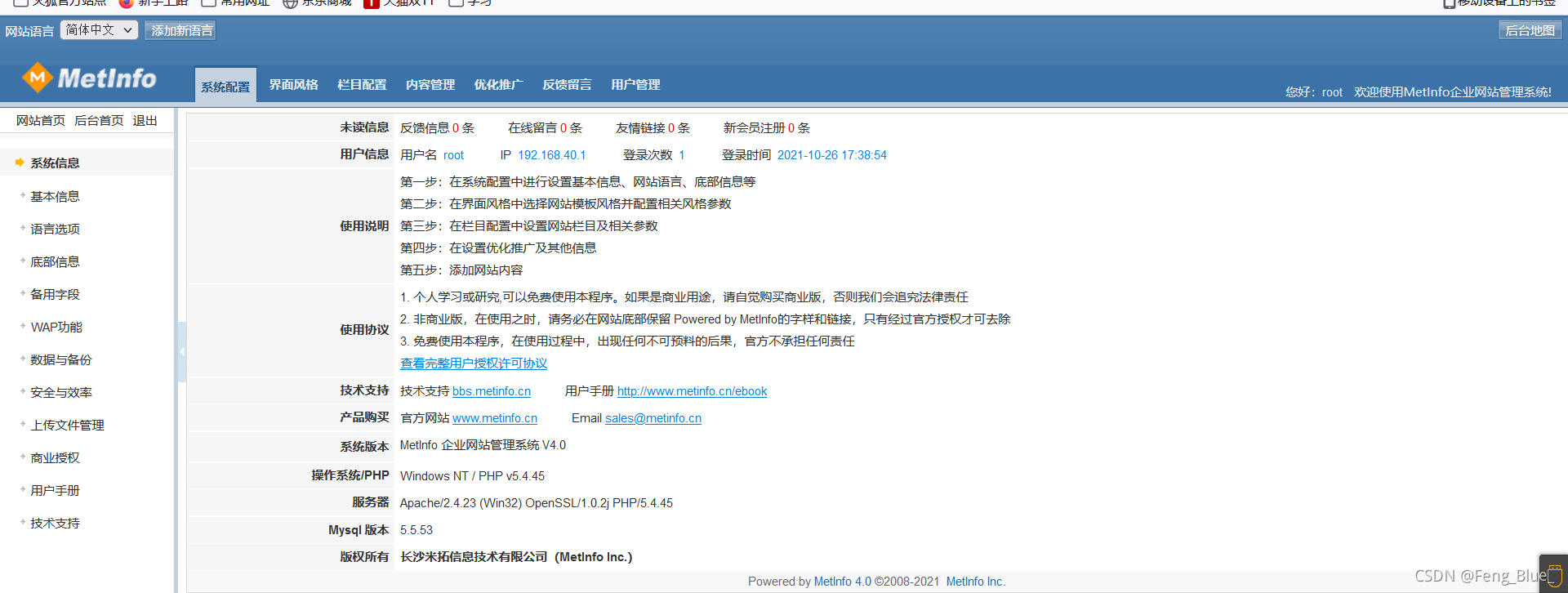Switch to the 界面风格 tab
This screenshot has width=1568, height=593.
coord(294,85)
